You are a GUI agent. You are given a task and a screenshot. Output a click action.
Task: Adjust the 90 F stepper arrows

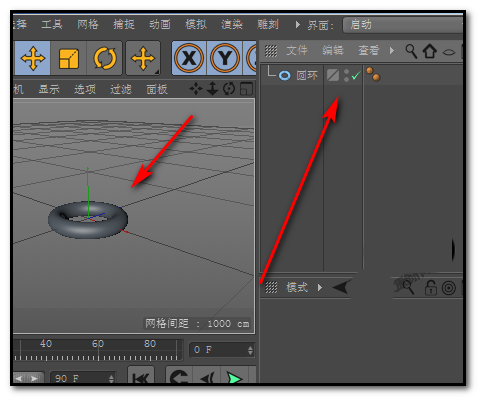coord(111,378)
